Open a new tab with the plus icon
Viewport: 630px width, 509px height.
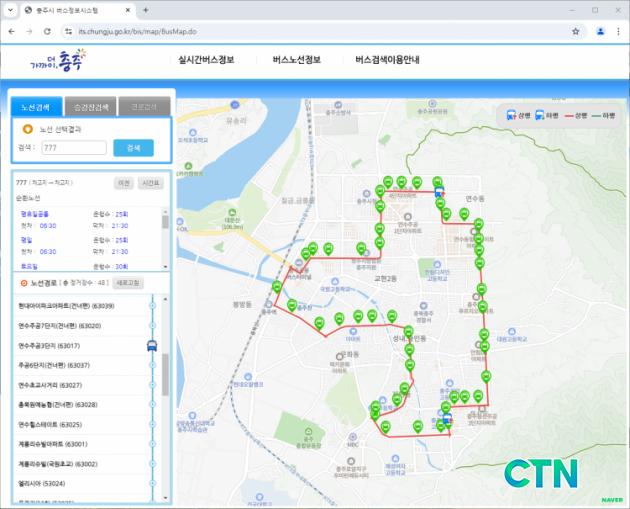pyautogui.click(x=145, y=10)
